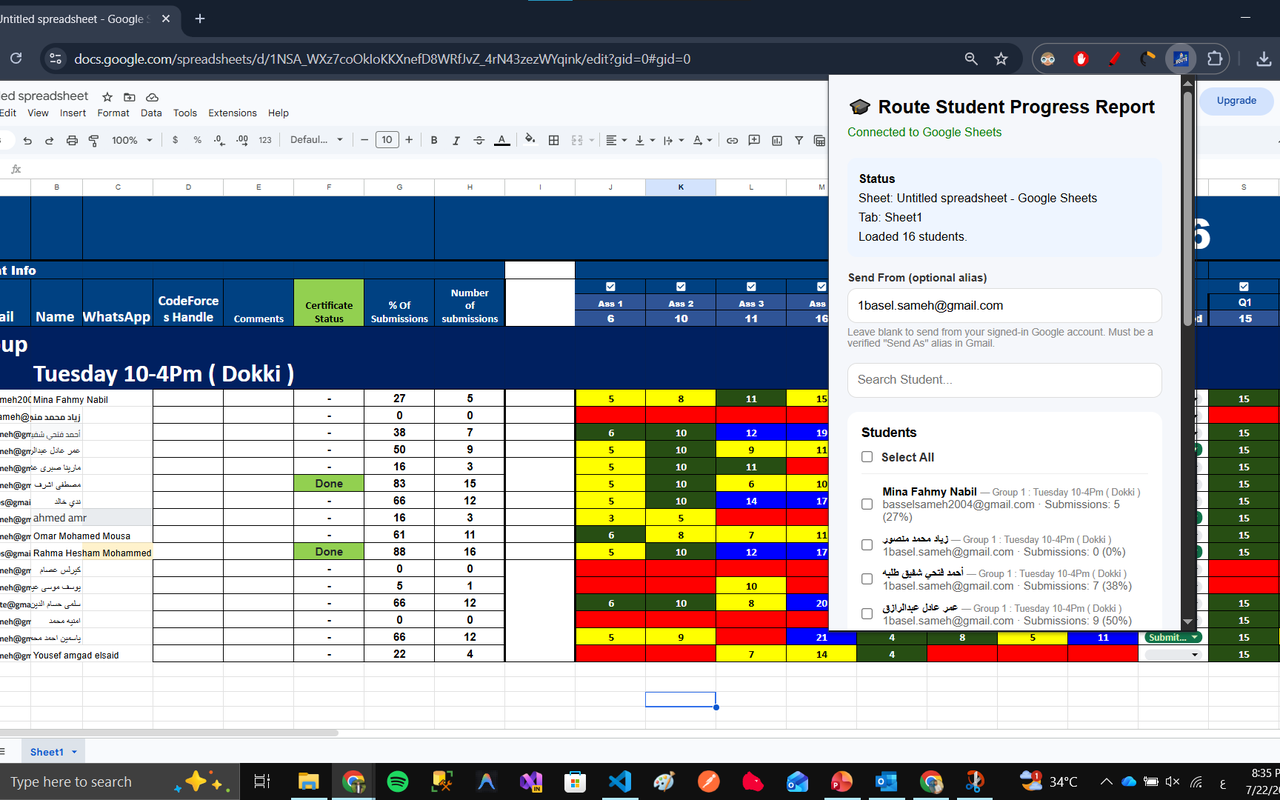Open the Submit... dropdown chip in the sheet
This screenshot has height=800, width=1280.
pyautogui.click(x=1173, y=637)
